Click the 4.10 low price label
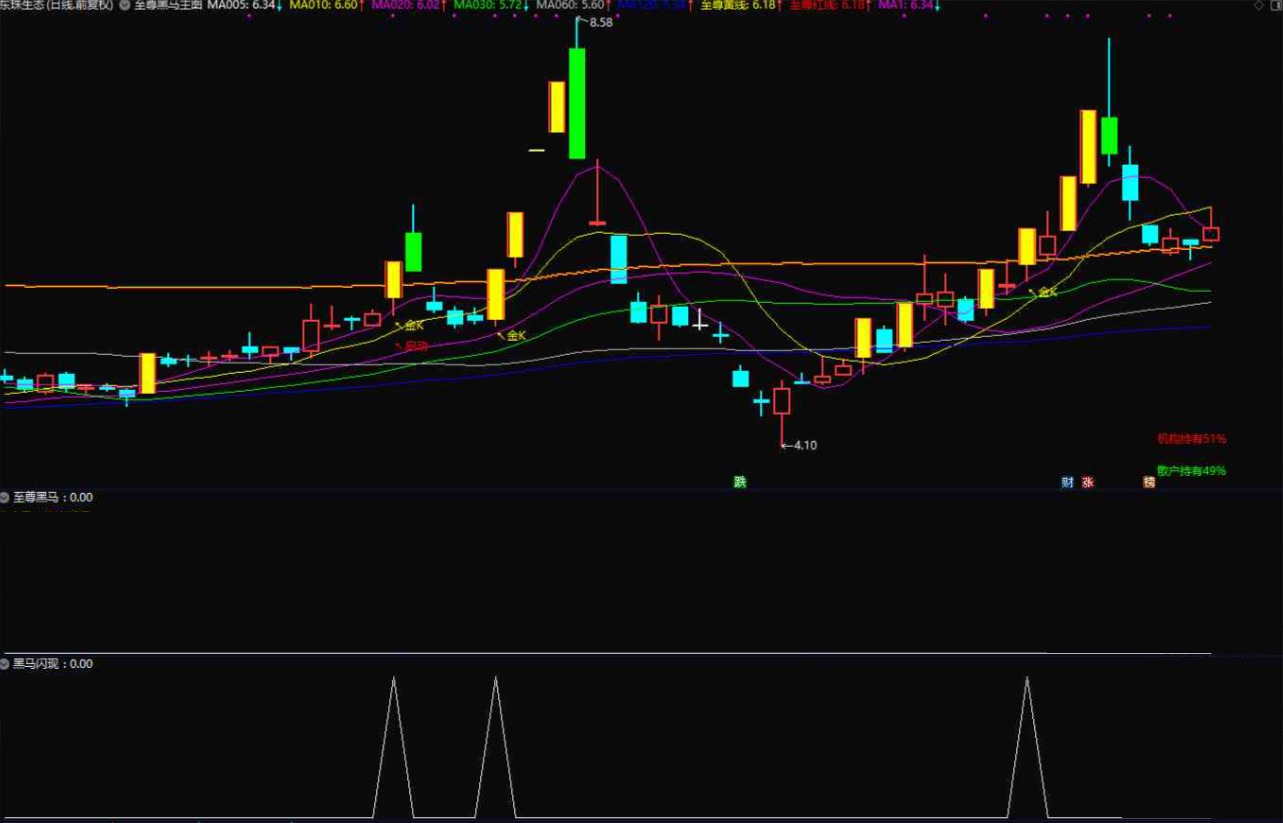Viewport: 1283px width, 823px height. [804, 445]
